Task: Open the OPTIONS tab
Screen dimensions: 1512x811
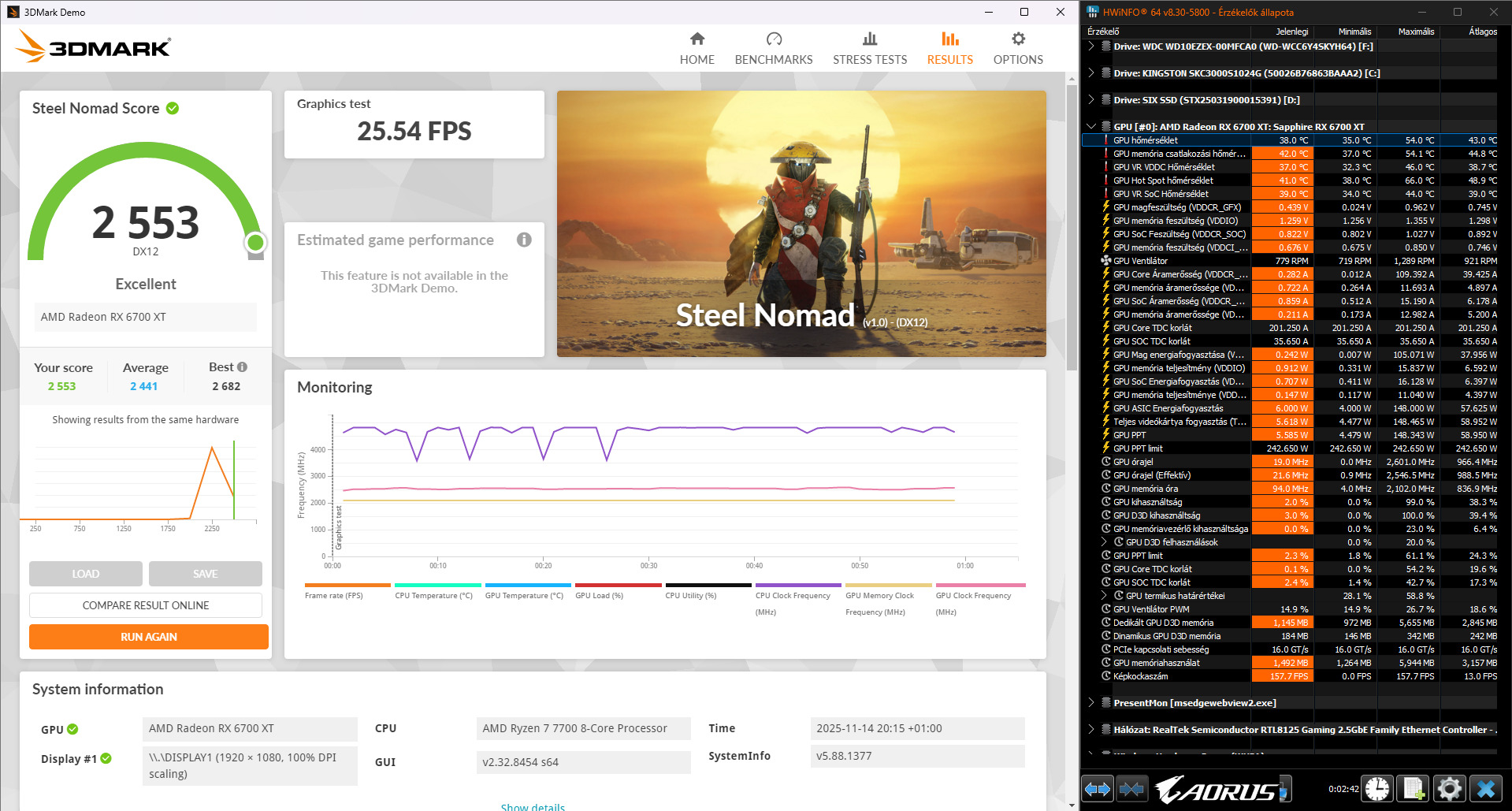Action: [x=1018, y=49]
